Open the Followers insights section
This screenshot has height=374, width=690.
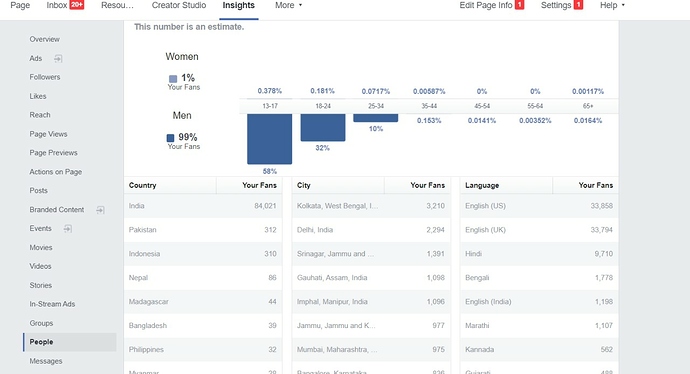coord(45,77)
